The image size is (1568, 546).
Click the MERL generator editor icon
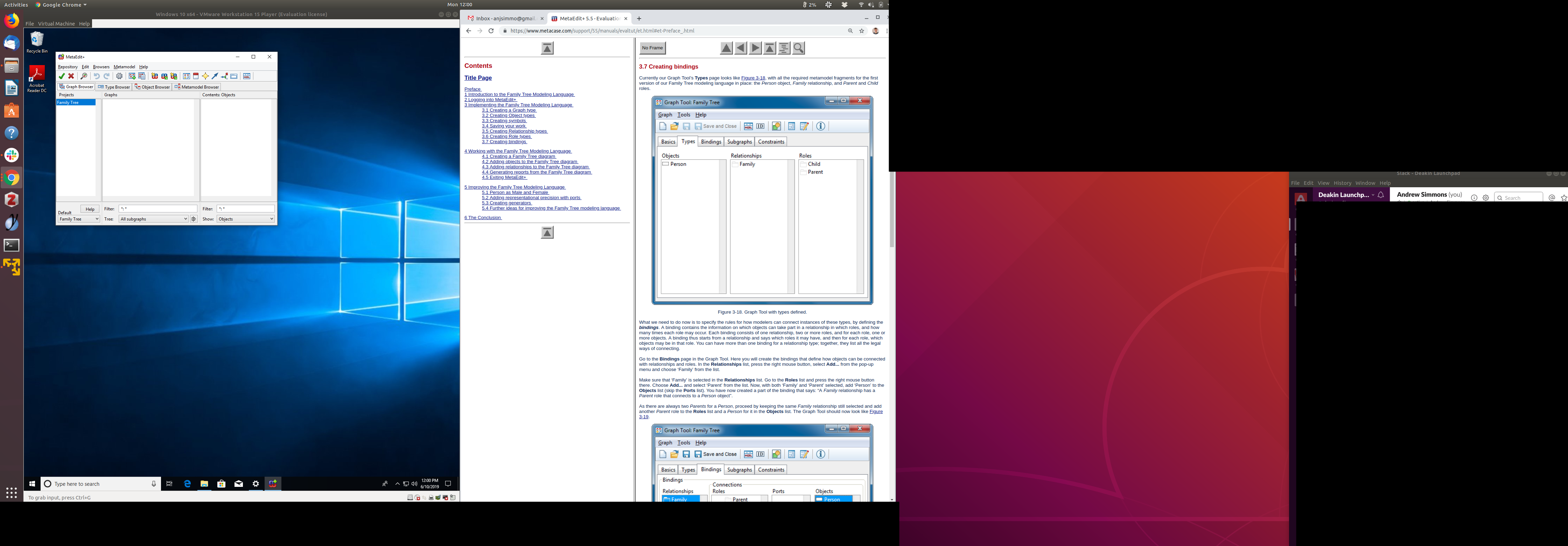tap(246, 76)
